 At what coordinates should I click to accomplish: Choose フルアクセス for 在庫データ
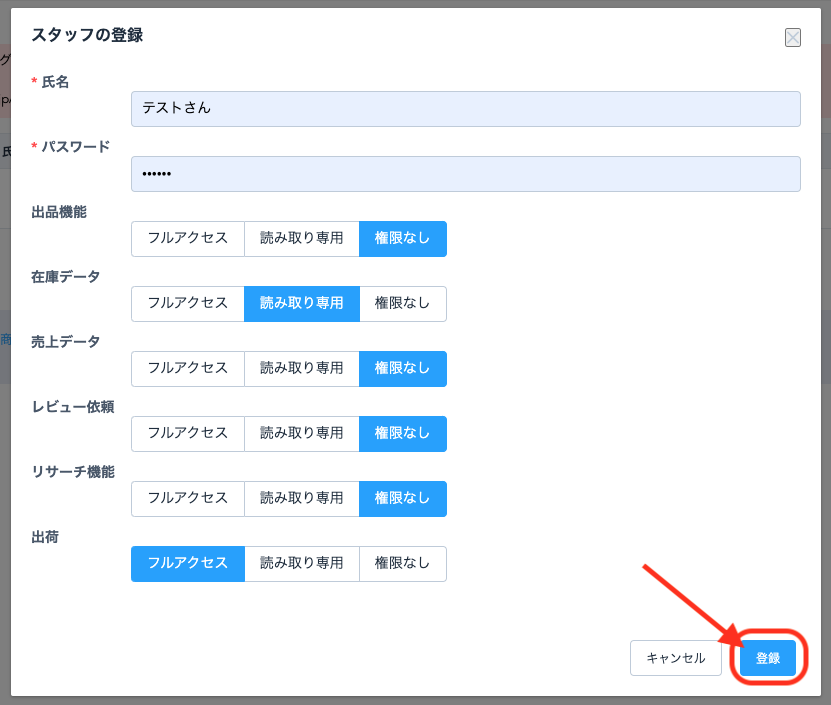188,304
